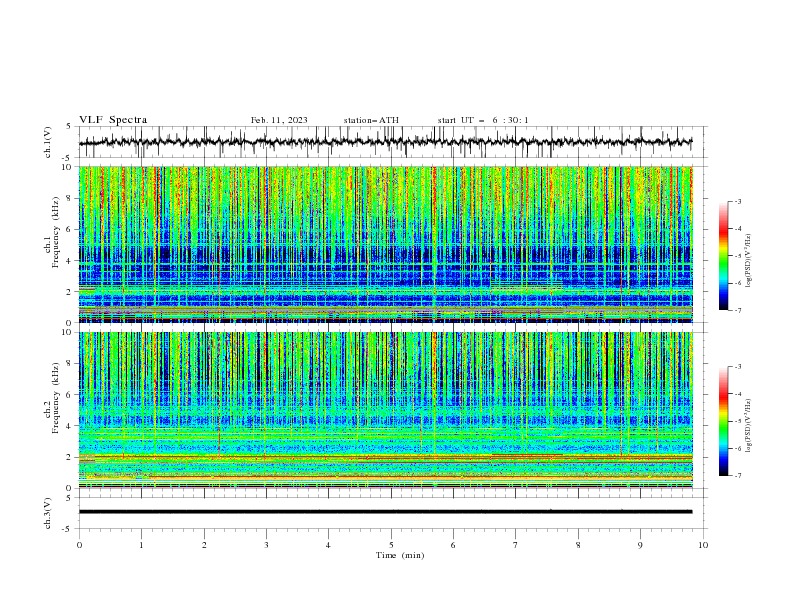Click the "station=ATH" header label
Viewport: 792px width, 612px height.
pyautogui.click(x=371, y=120)
